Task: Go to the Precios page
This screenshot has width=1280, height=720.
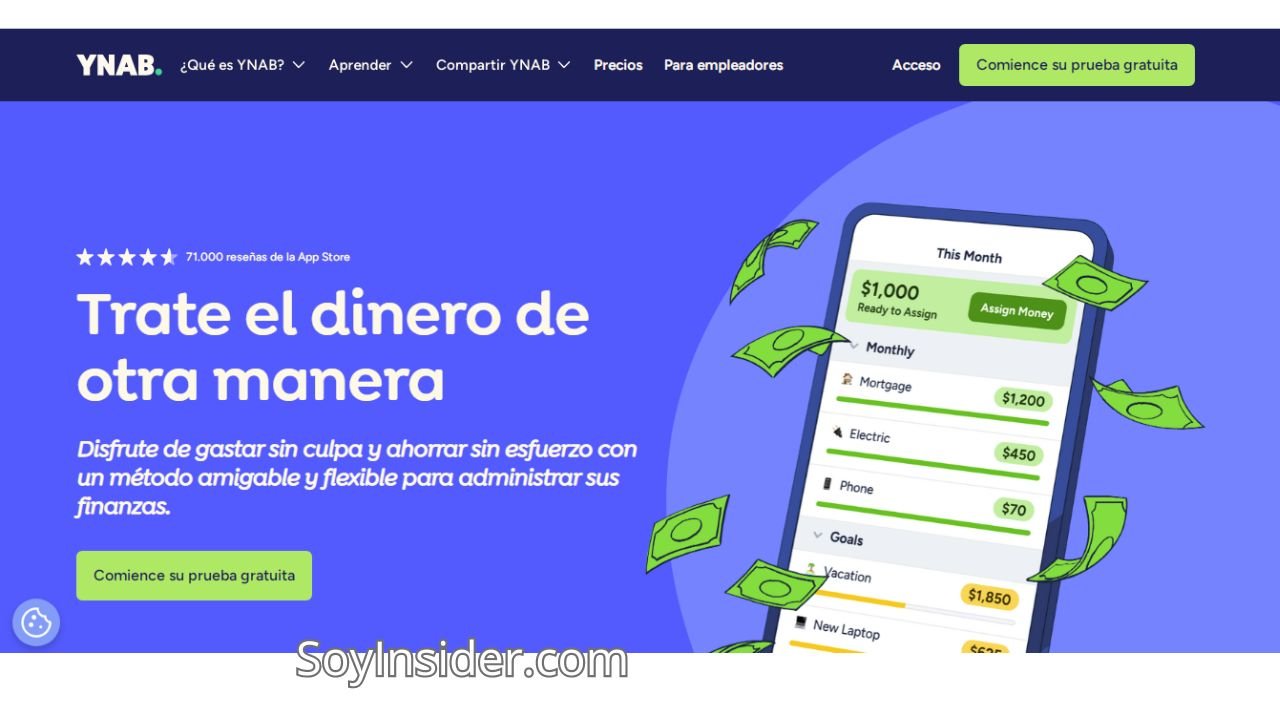Action: tap(618, 65)
